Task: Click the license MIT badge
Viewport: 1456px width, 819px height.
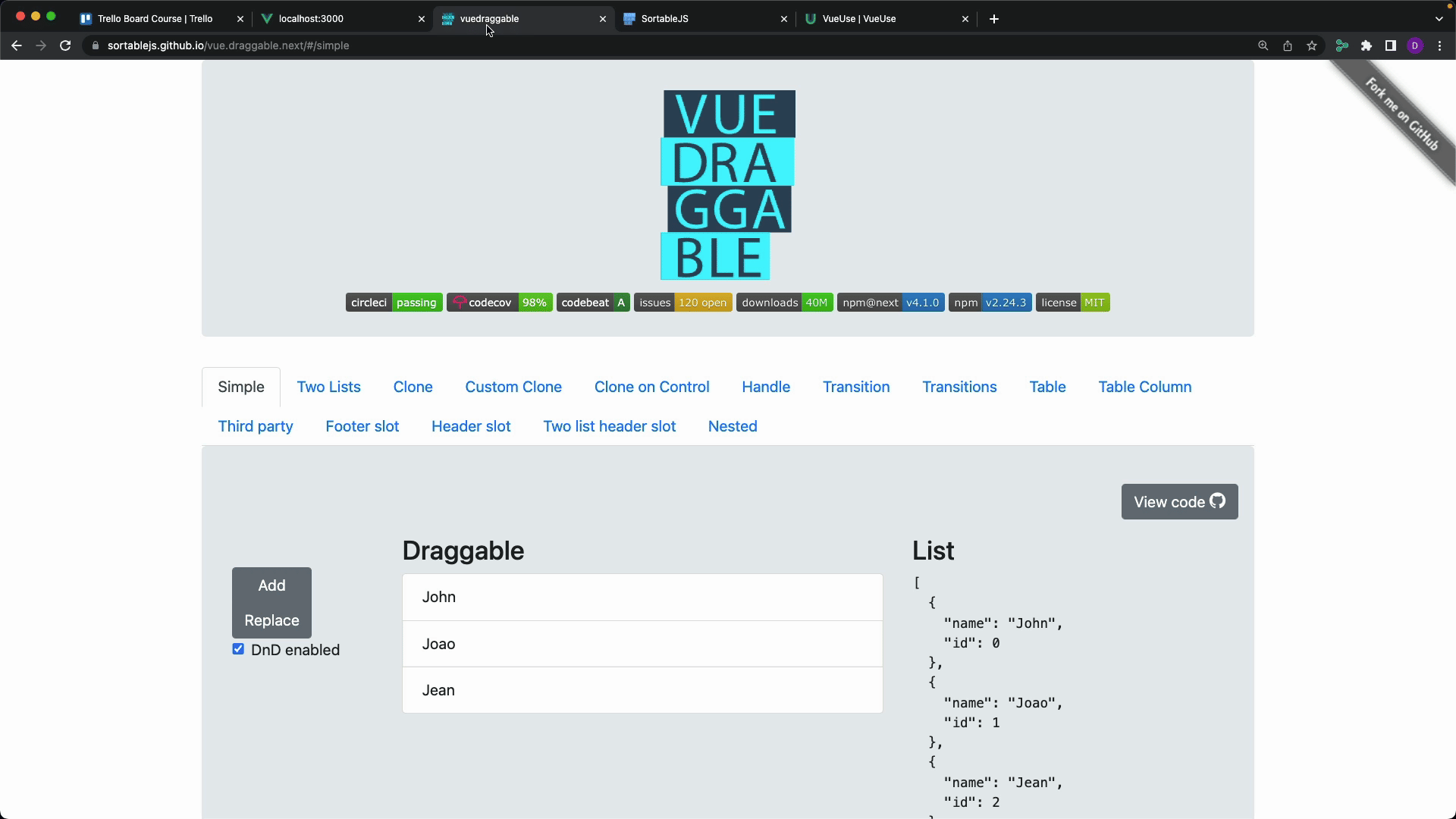Action: point(1073,303)
